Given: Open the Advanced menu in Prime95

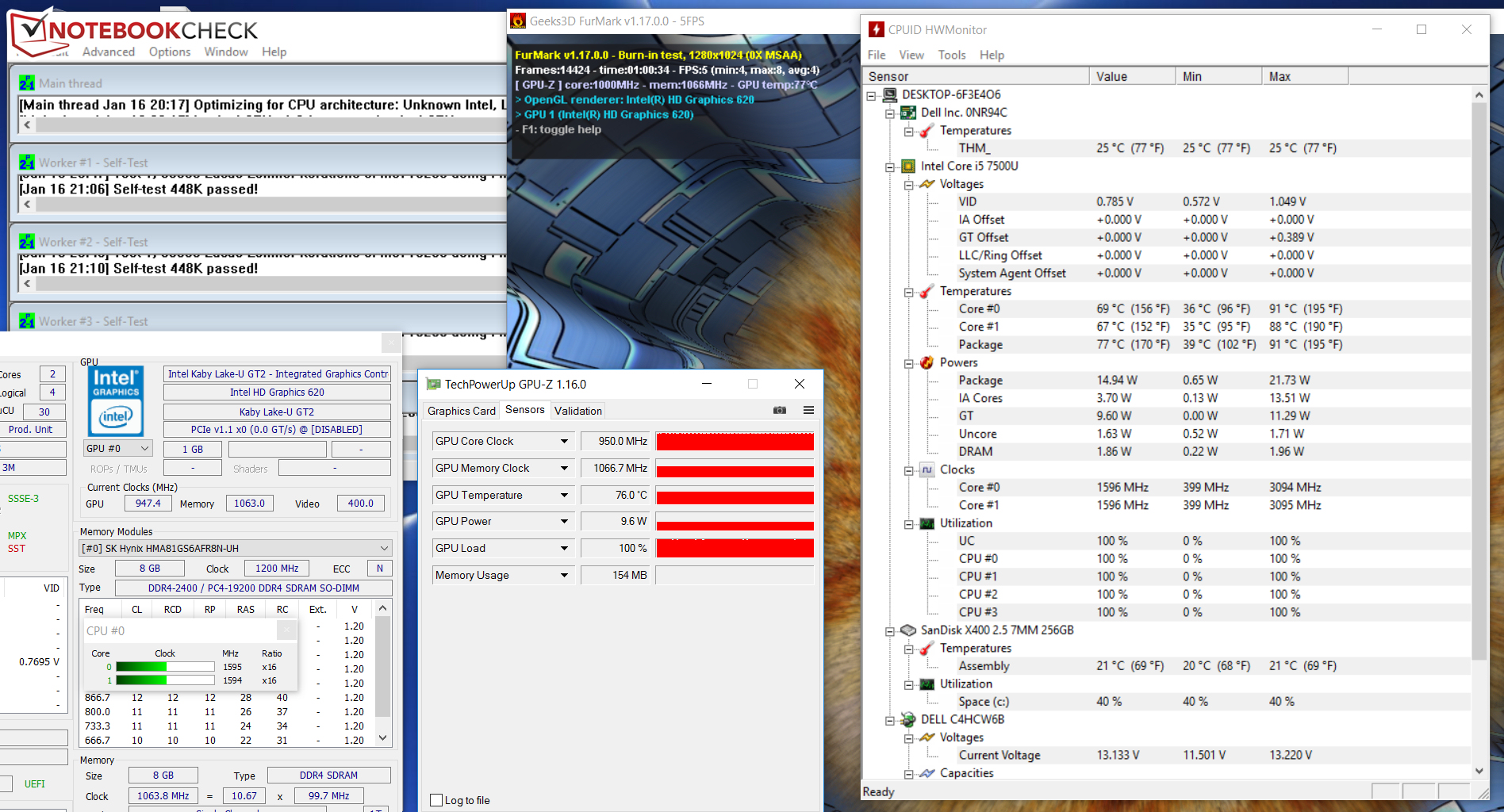Looking at the screenshot, I should click(109, 52).
